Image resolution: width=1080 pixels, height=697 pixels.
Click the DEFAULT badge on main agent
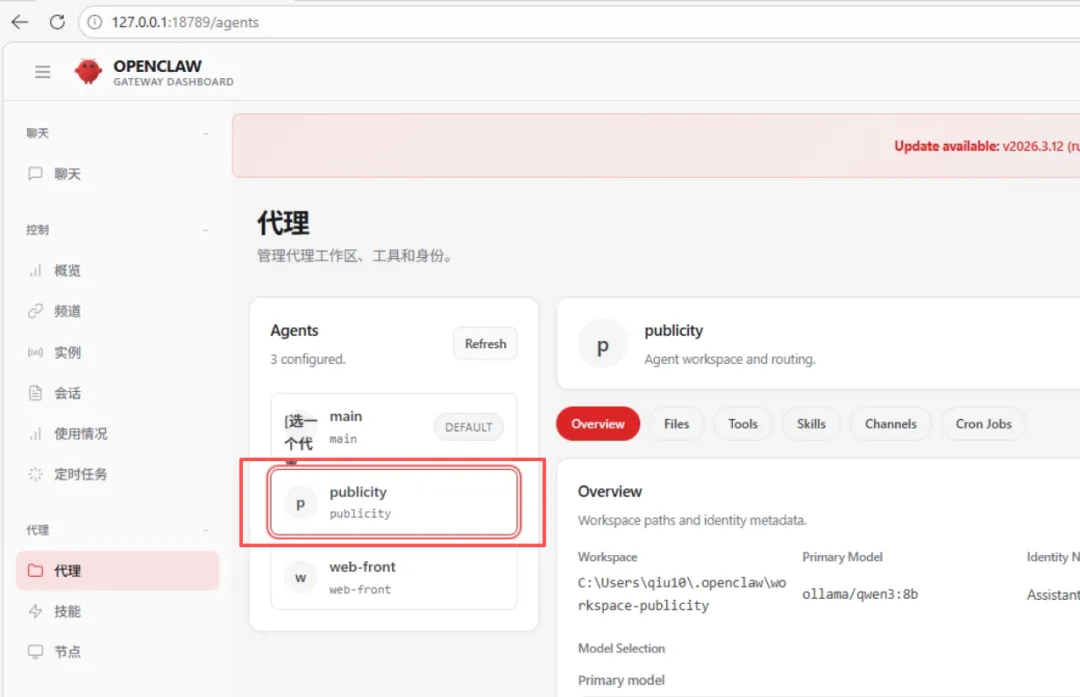click(468, 427)
